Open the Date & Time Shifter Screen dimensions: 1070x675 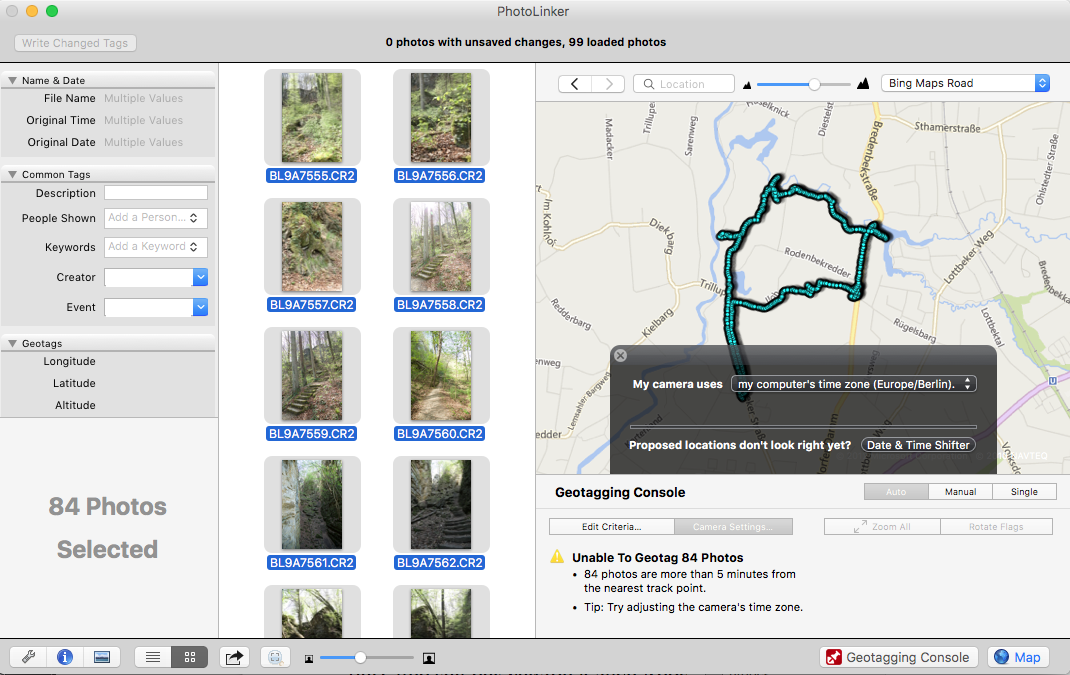coord(918,445)
